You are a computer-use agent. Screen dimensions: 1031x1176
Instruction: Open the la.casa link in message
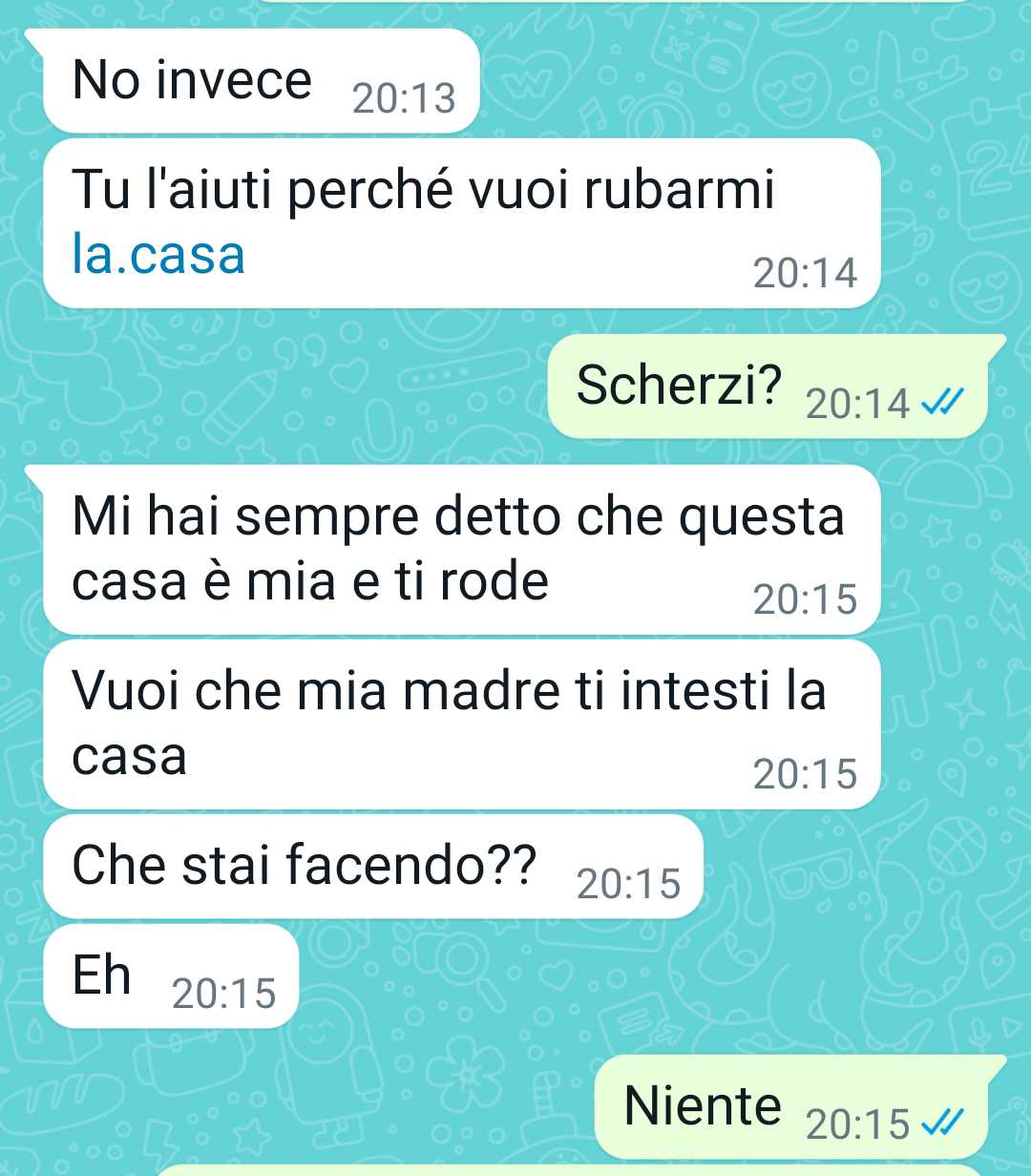coord(158,254)
